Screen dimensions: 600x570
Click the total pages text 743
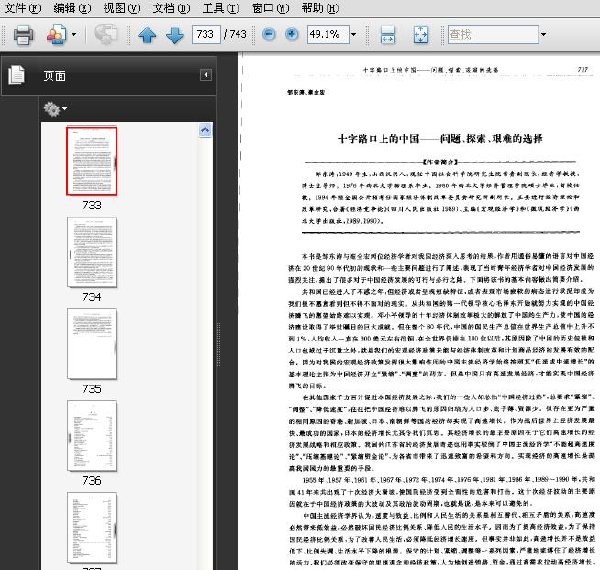[238, 34]
